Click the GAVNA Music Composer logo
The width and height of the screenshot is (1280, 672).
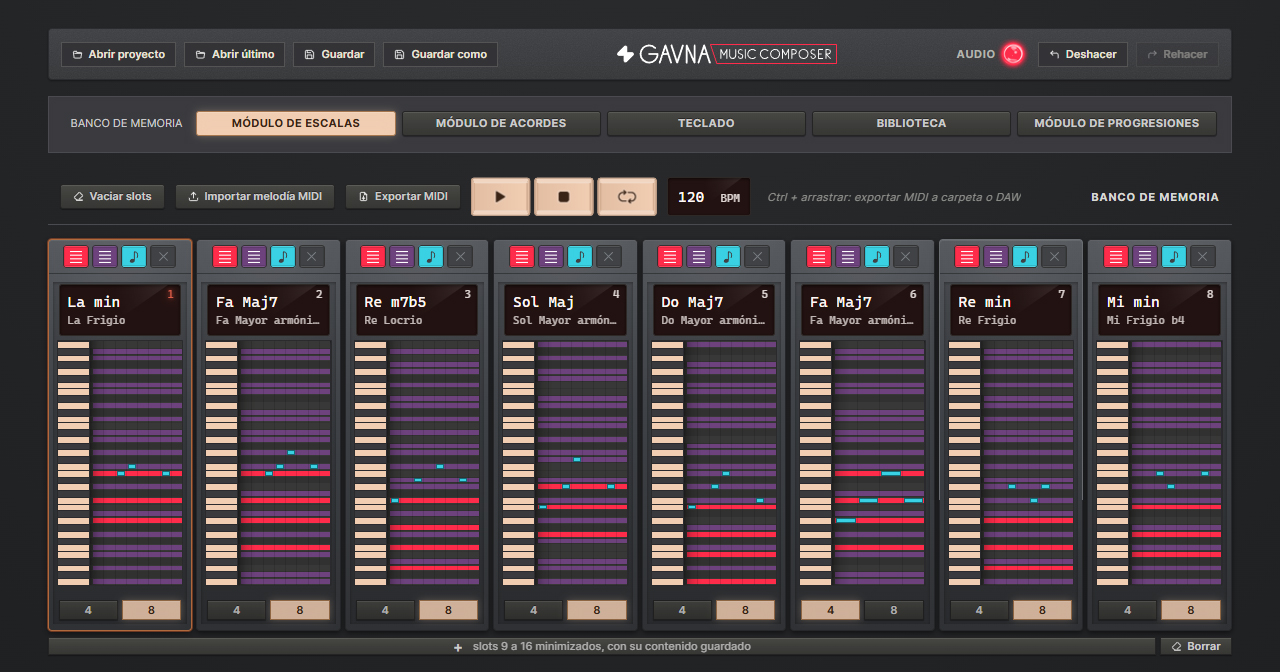pos(726,54)
